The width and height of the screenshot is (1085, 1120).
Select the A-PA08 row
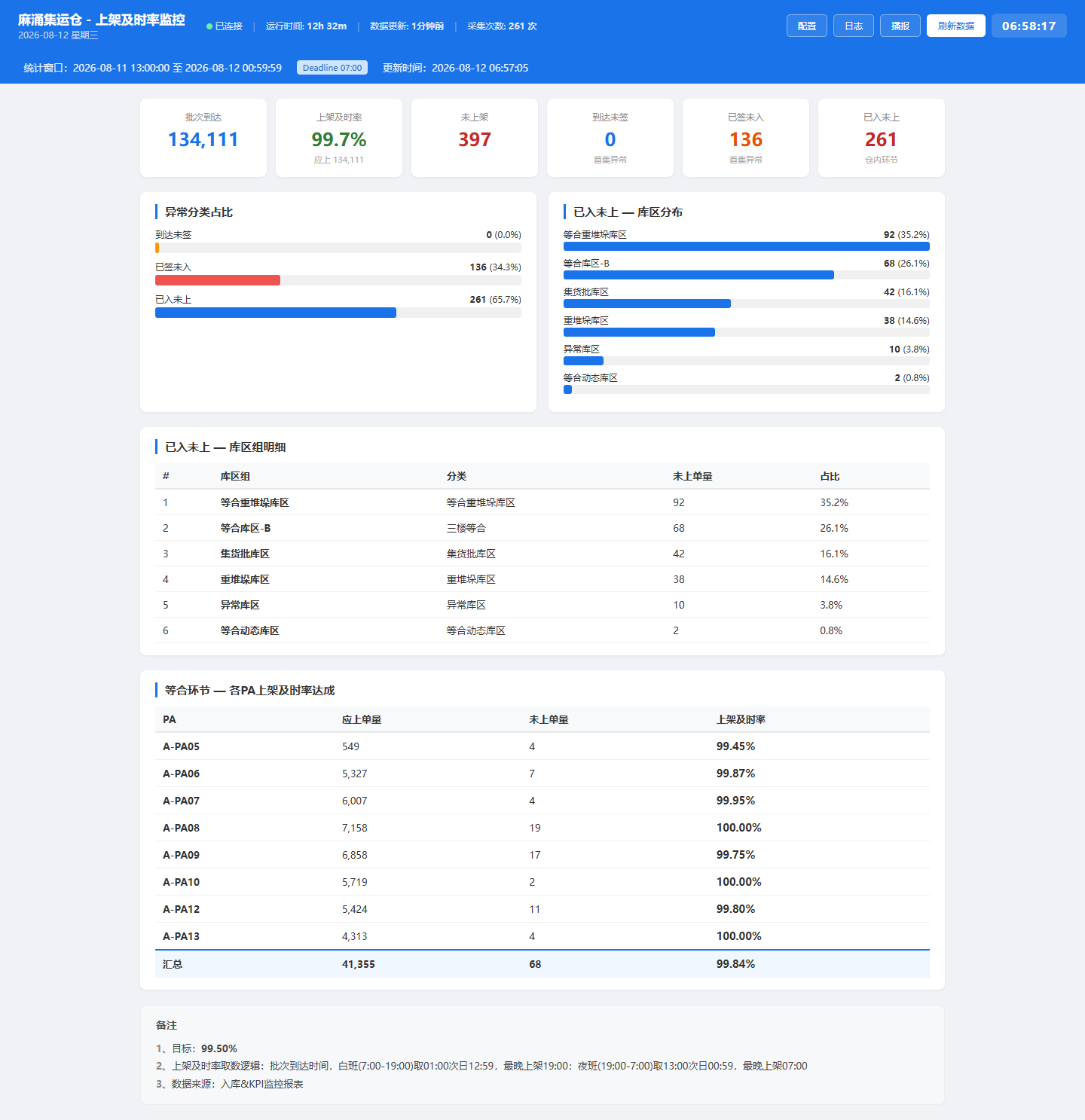point(542,828)
